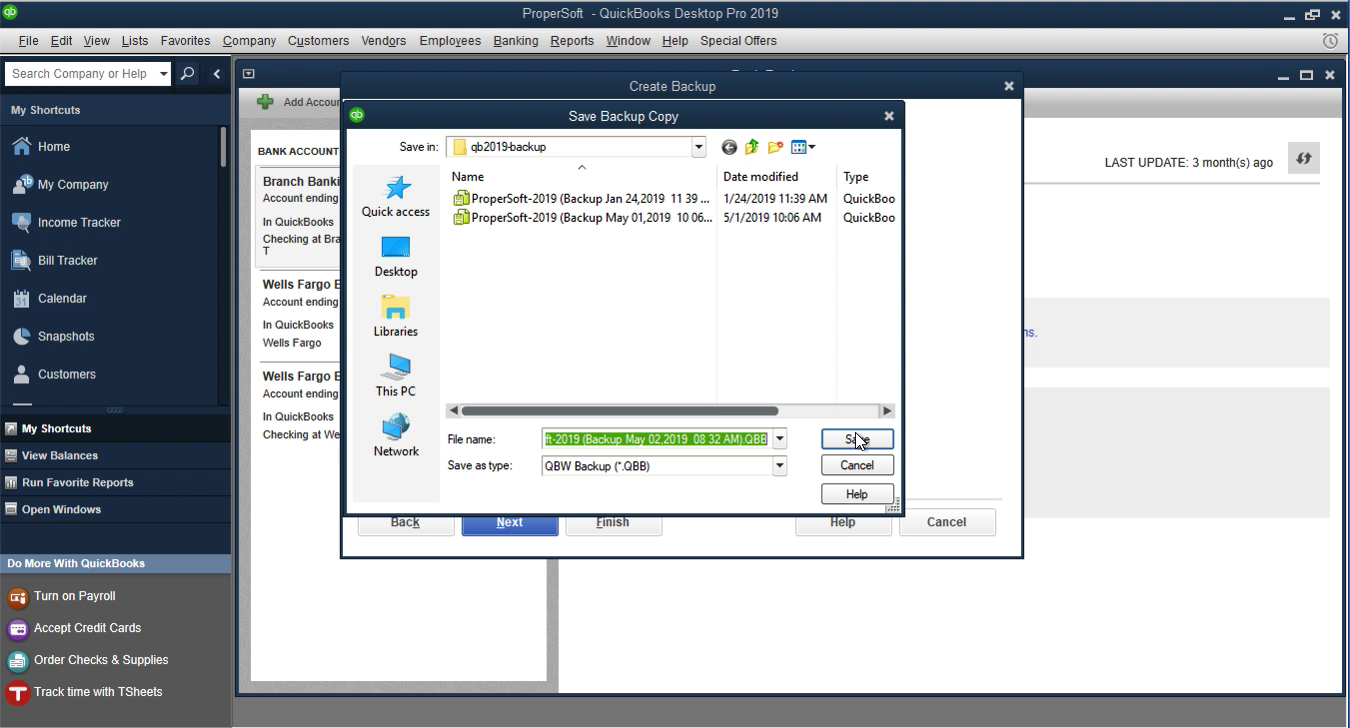
Task: Click the refresh accounts icon
Action: [1304, 158]
